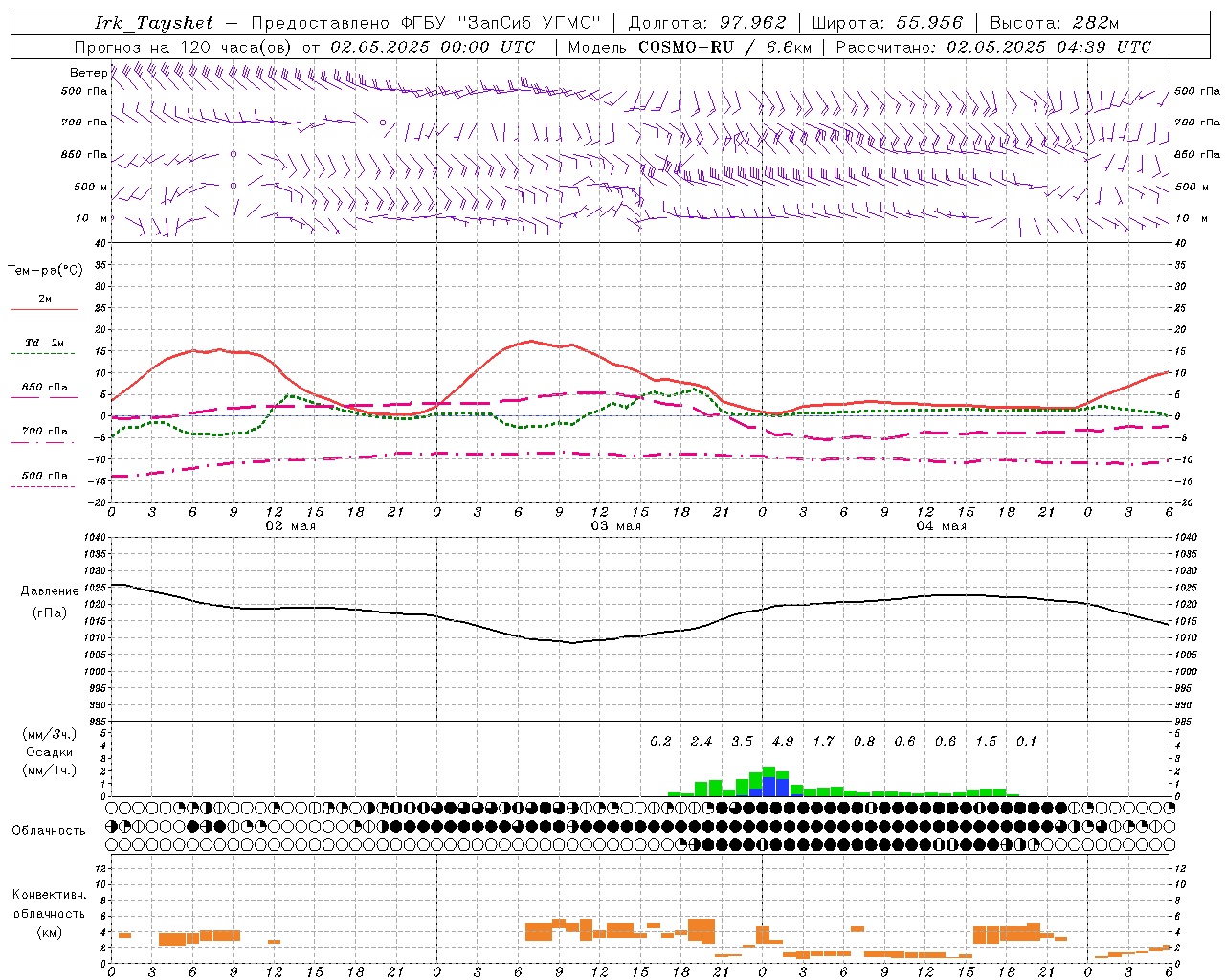Click the 02 мая date label

(290, 526)
